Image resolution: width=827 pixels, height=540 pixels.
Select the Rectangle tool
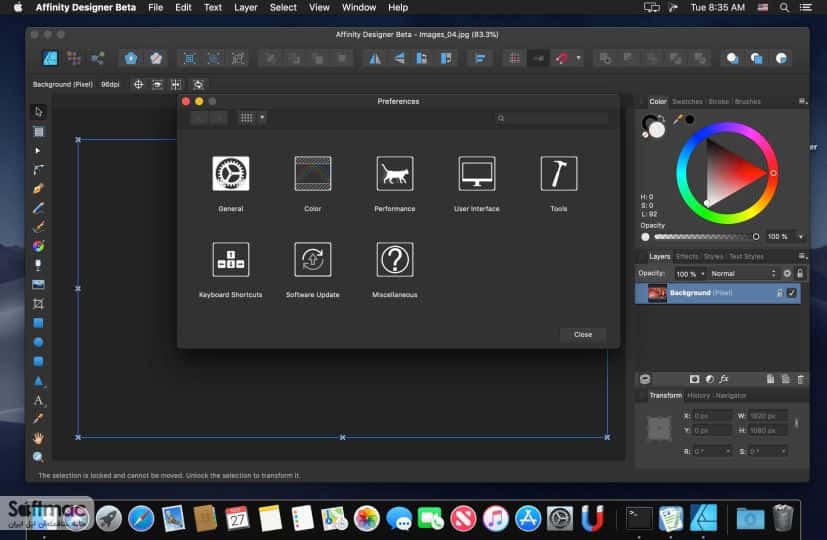click(39, 323)
